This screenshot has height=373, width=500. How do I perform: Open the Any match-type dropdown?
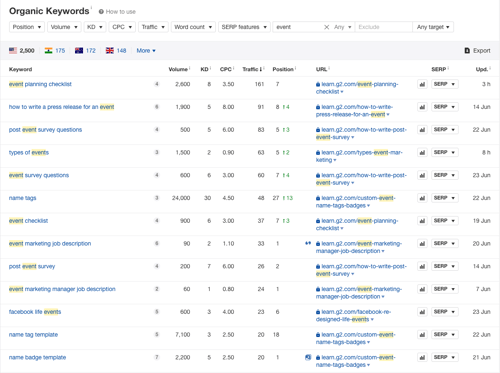343,27
